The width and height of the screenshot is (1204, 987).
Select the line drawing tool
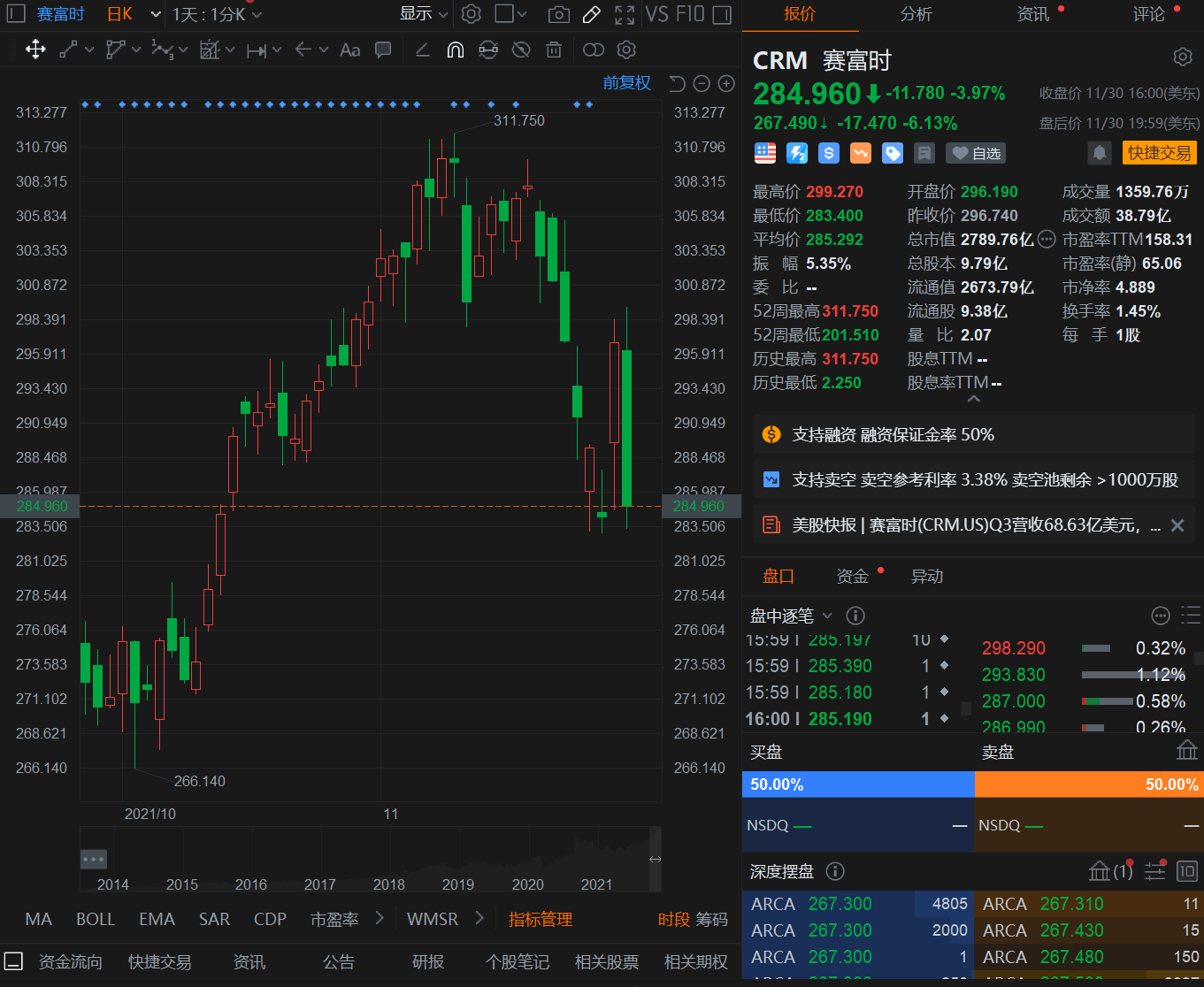click(x=68, y=50)
